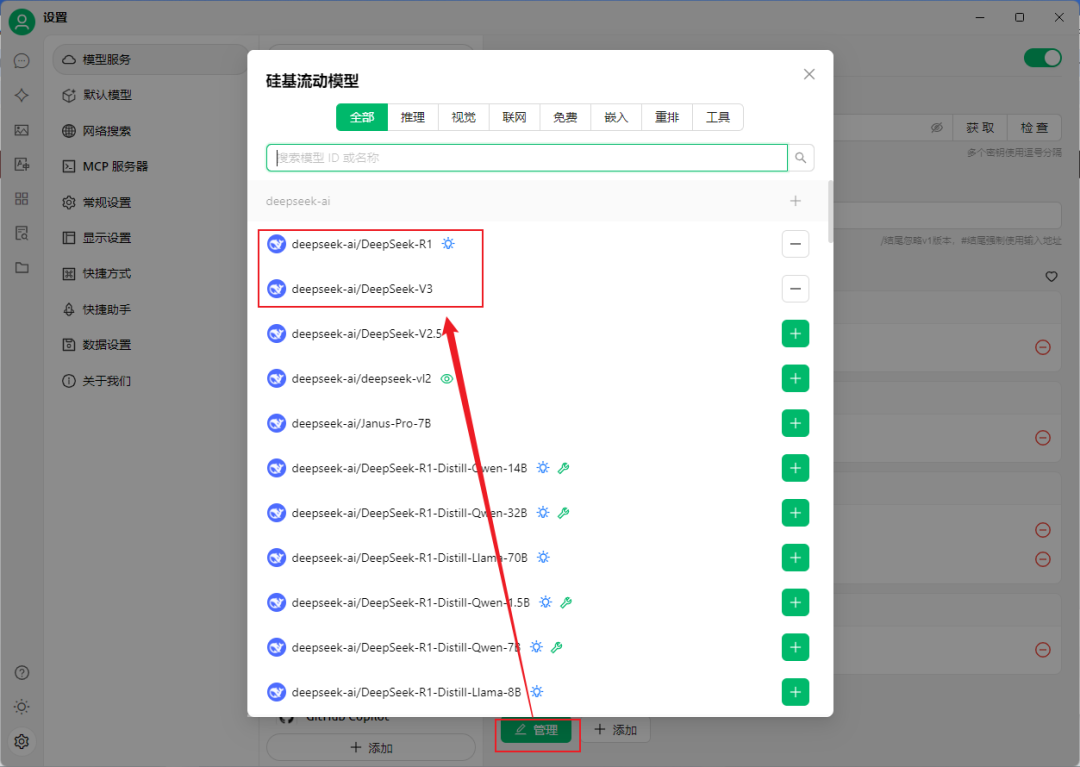1080x767 pixels.
Task: Open the translate sidebar icon
Action: click(x=21, y=164)
